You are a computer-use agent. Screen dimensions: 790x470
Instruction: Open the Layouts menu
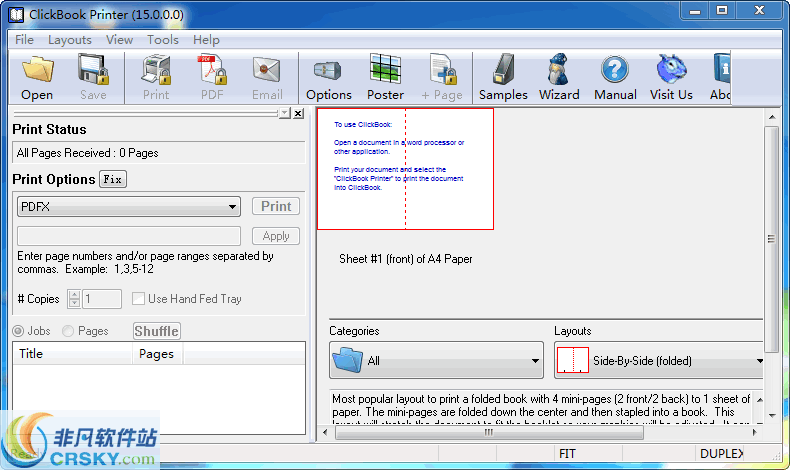[70, 40]
